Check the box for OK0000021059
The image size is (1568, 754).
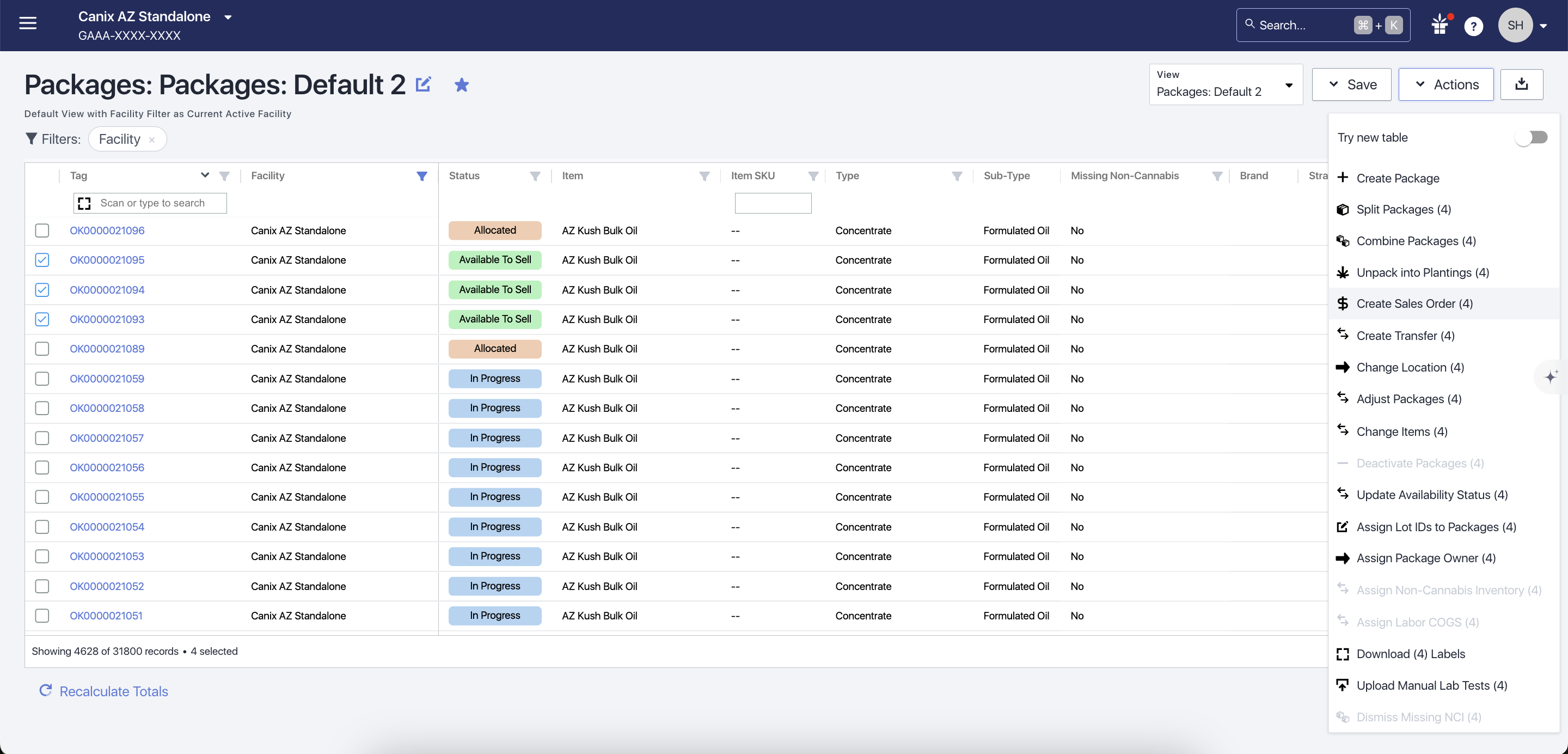tap(42, 378)
